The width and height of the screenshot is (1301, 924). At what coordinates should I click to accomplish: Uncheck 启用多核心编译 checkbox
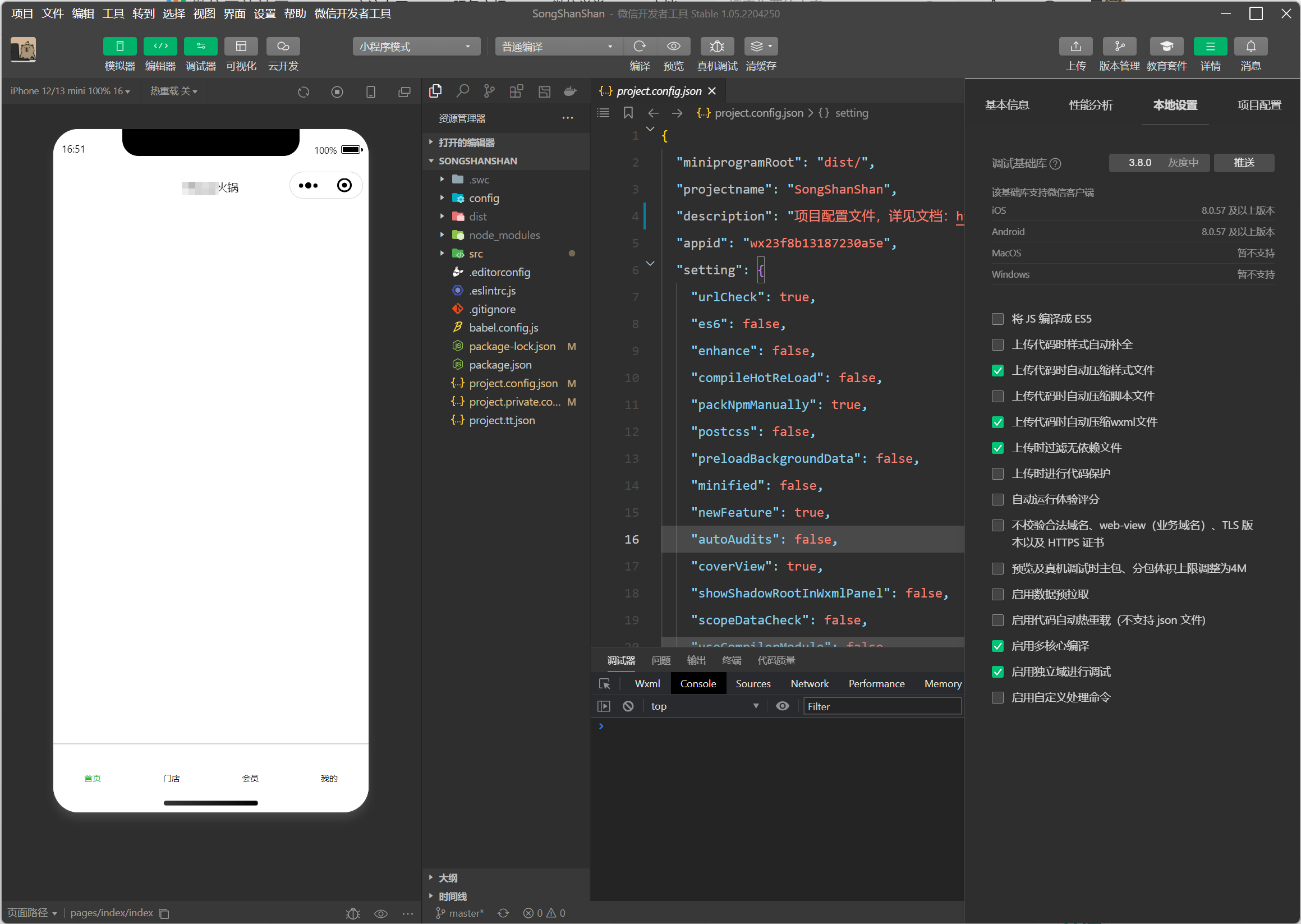click(x=997, y=646)
